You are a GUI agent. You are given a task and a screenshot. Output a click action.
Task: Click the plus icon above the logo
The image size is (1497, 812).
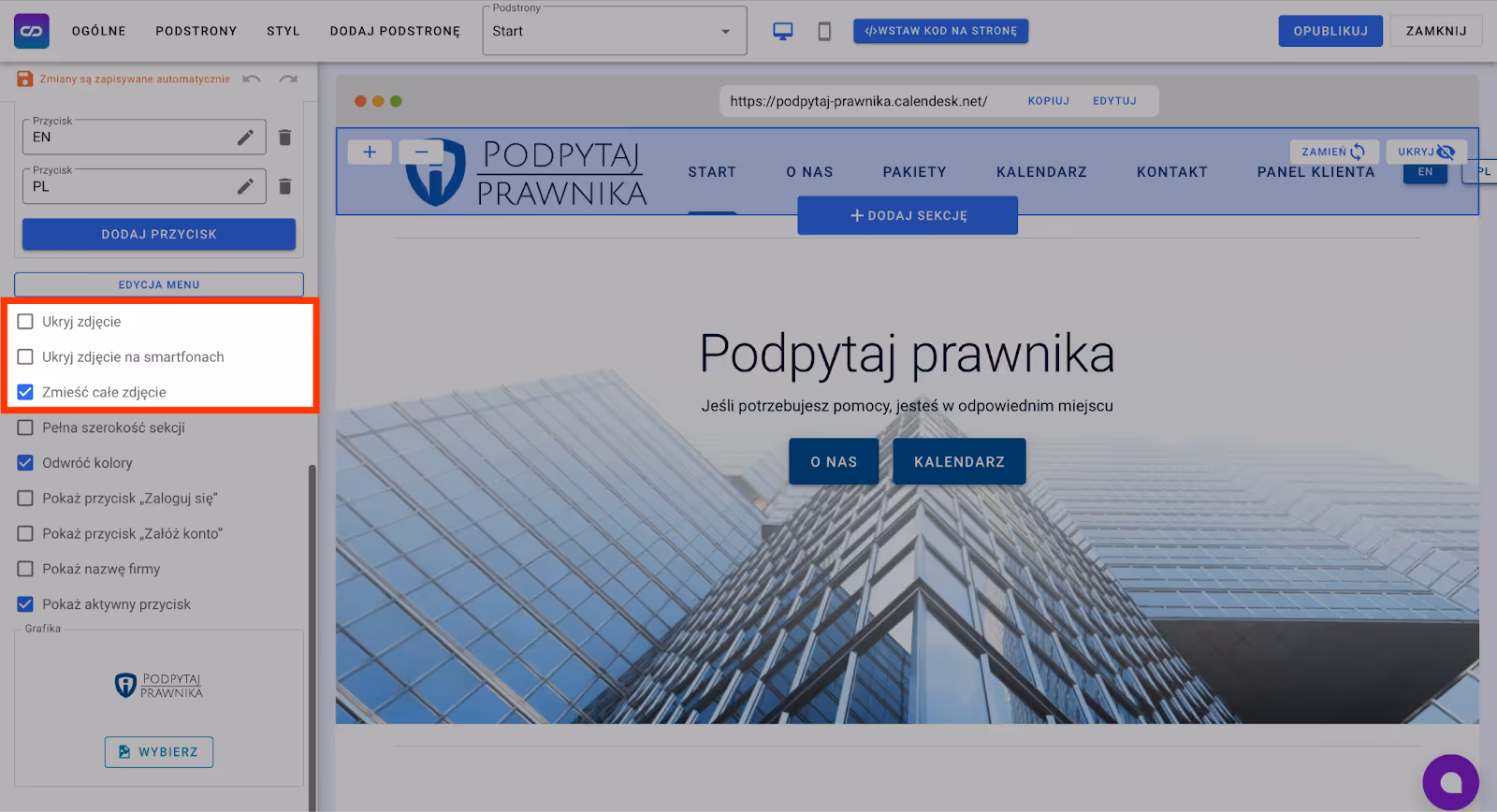(x=370, y=152)
